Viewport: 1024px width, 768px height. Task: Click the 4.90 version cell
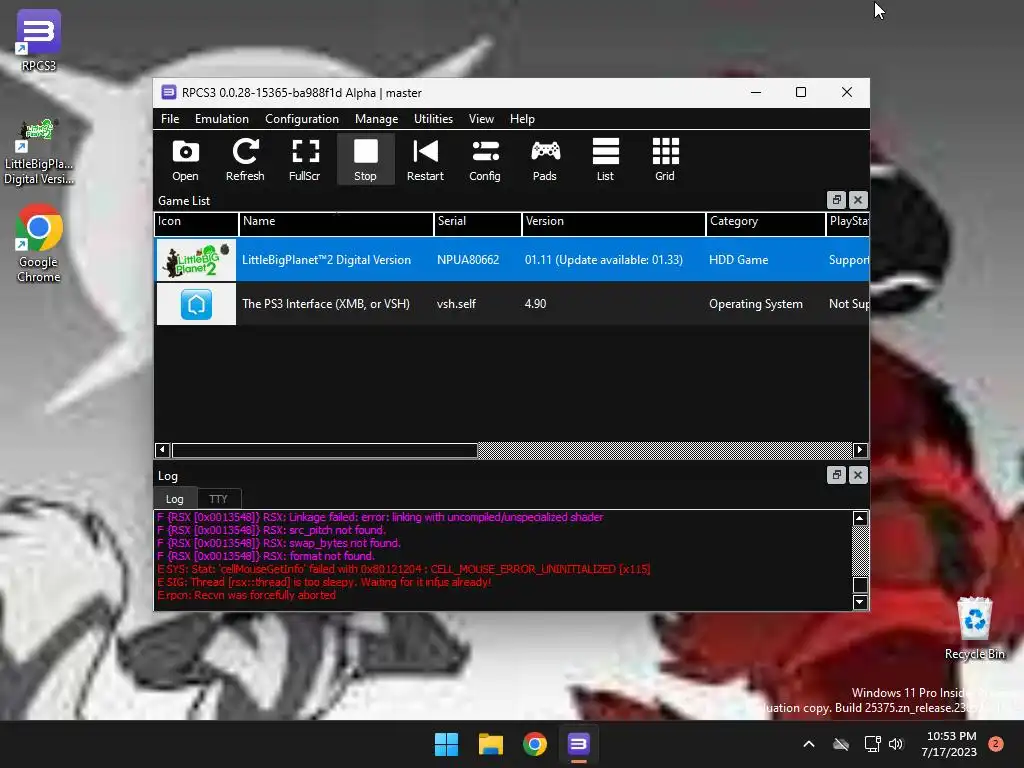[x=535, y=304]
